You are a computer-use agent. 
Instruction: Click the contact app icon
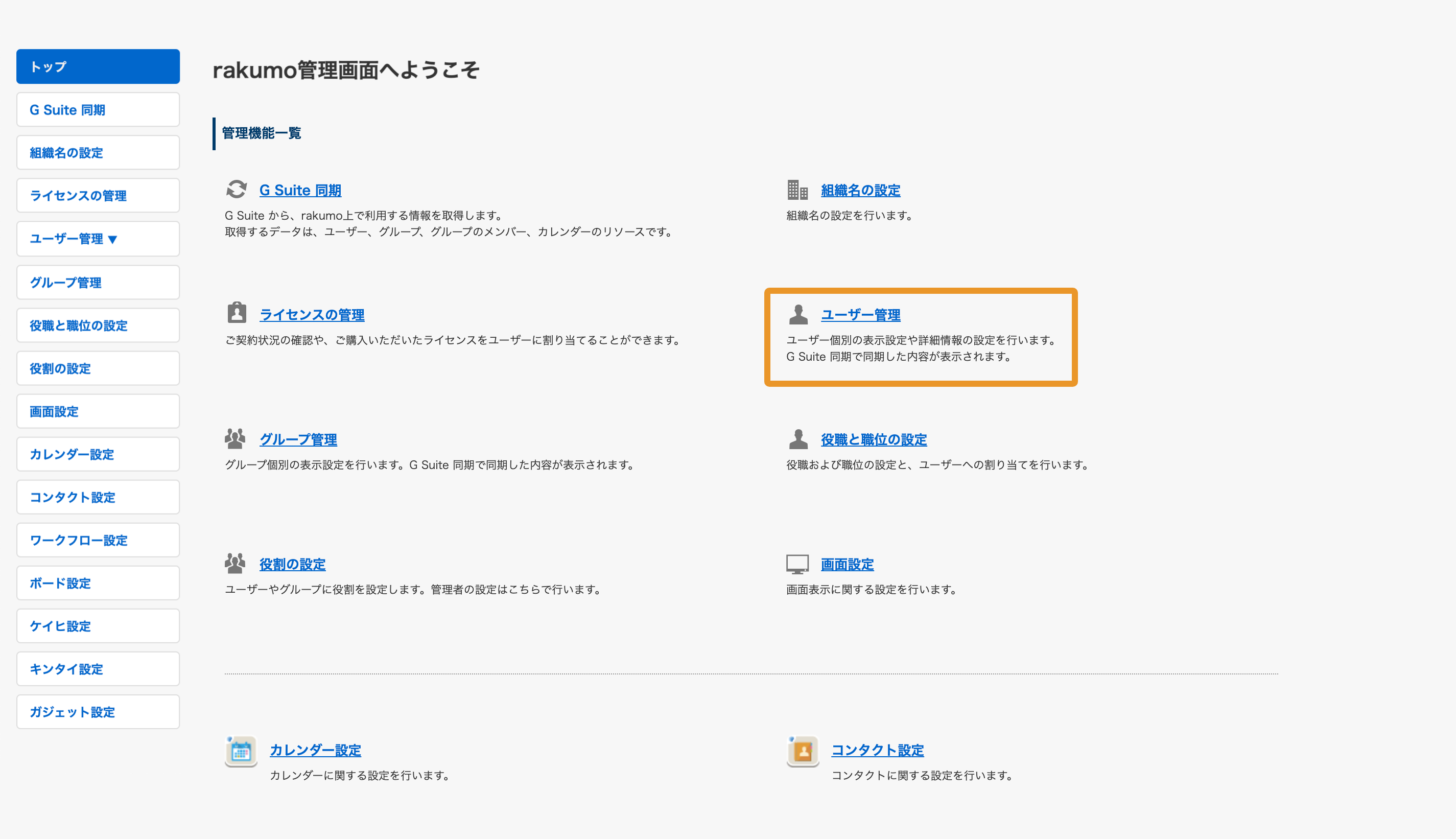click(802, 752)
